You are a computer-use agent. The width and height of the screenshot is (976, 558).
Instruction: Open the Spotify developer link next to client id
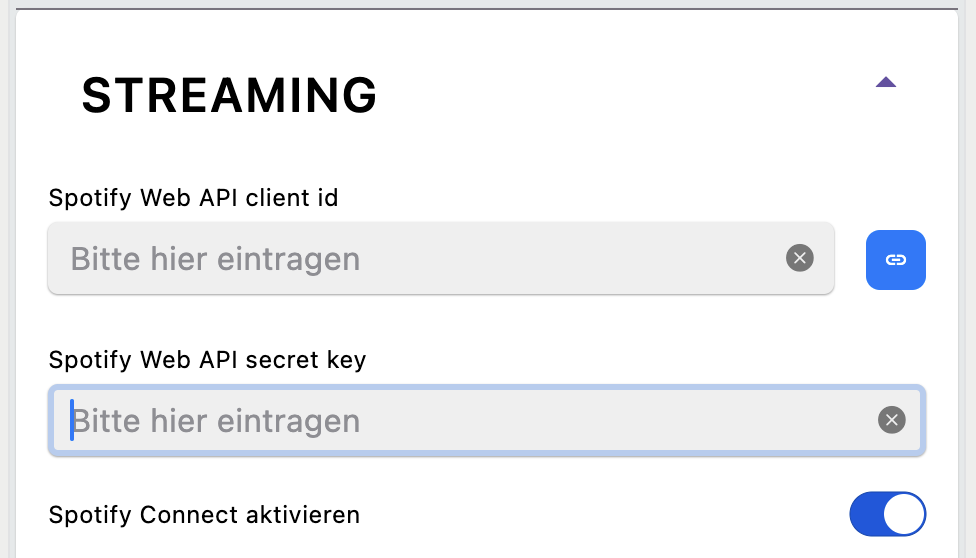point(895,260)
